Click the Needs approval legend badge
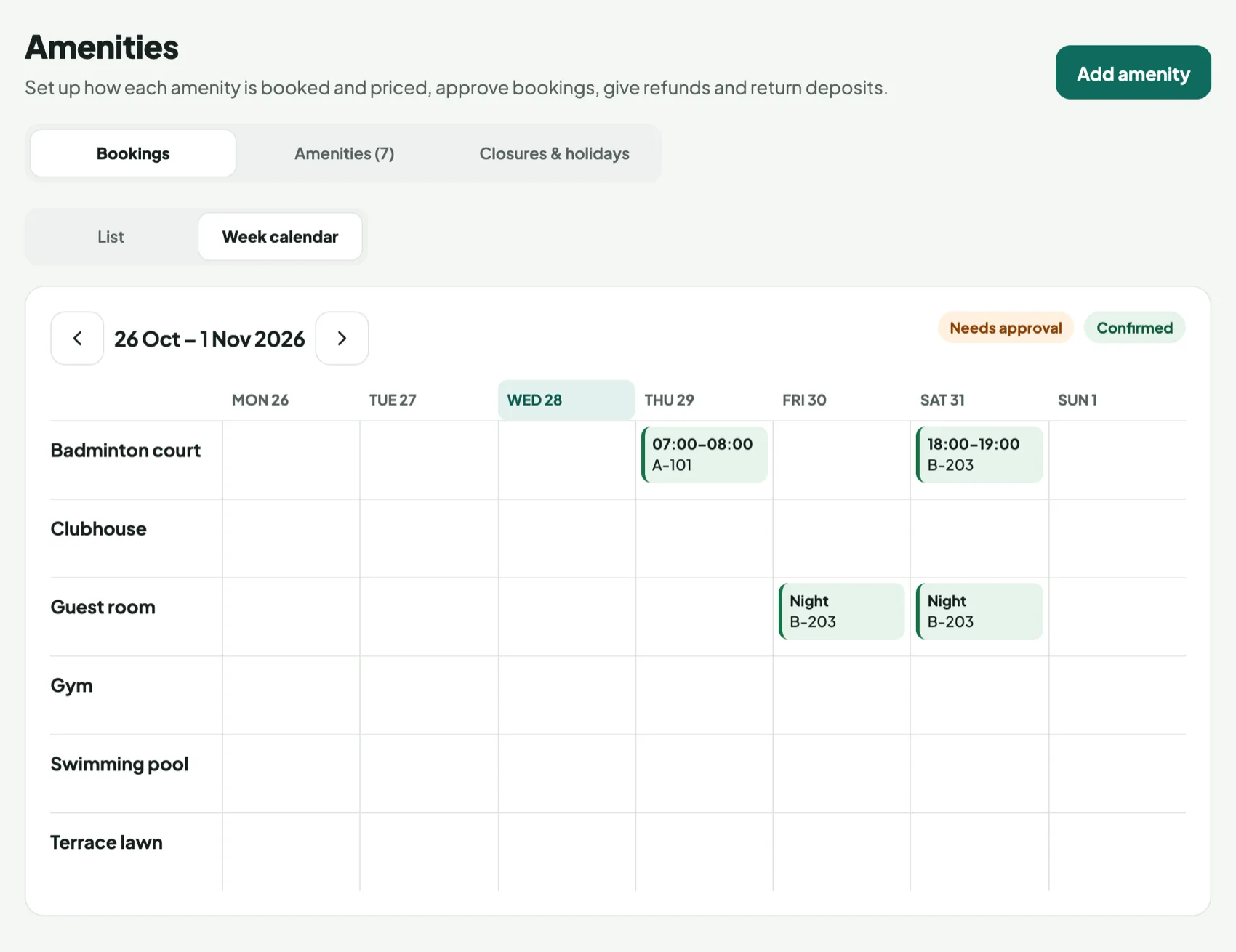1236x952 pixels. (1006, 328)
